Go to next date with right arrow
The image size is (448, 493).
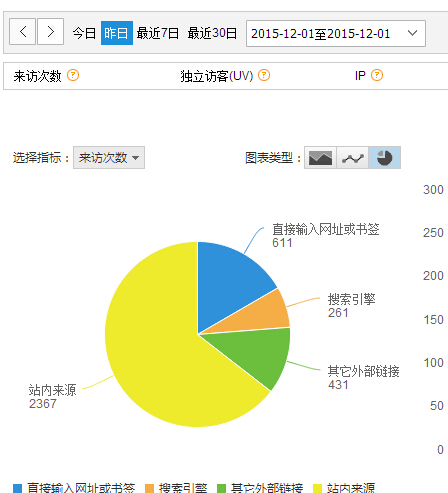pyautogui.click(x=50, y=32)
